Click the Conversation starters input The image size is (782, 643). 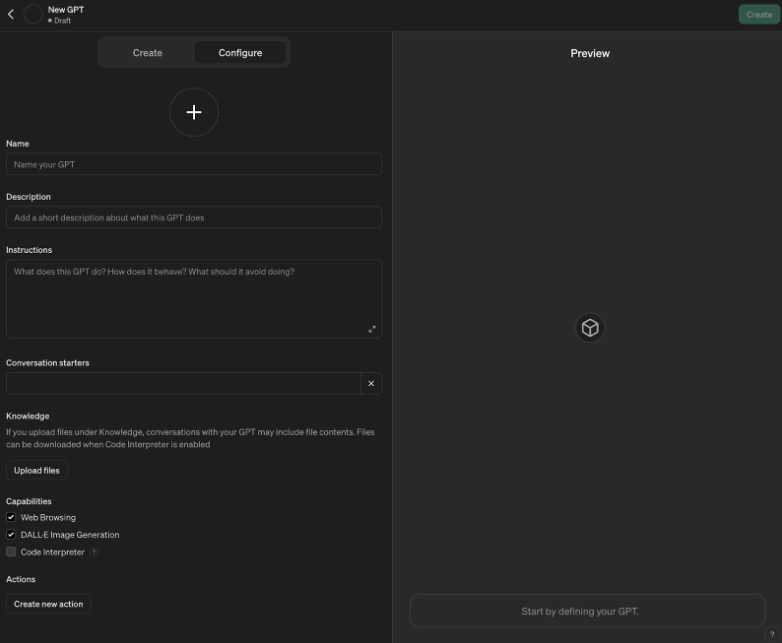click(184, 383)
